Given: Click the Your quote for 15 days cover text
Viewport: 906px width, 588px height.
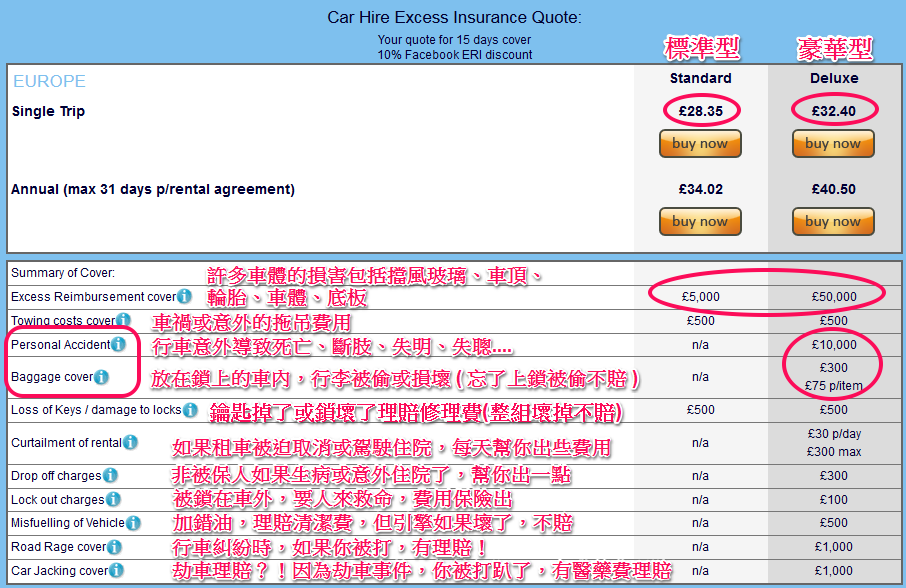Looking at the screenshot, I should (454, 40).
